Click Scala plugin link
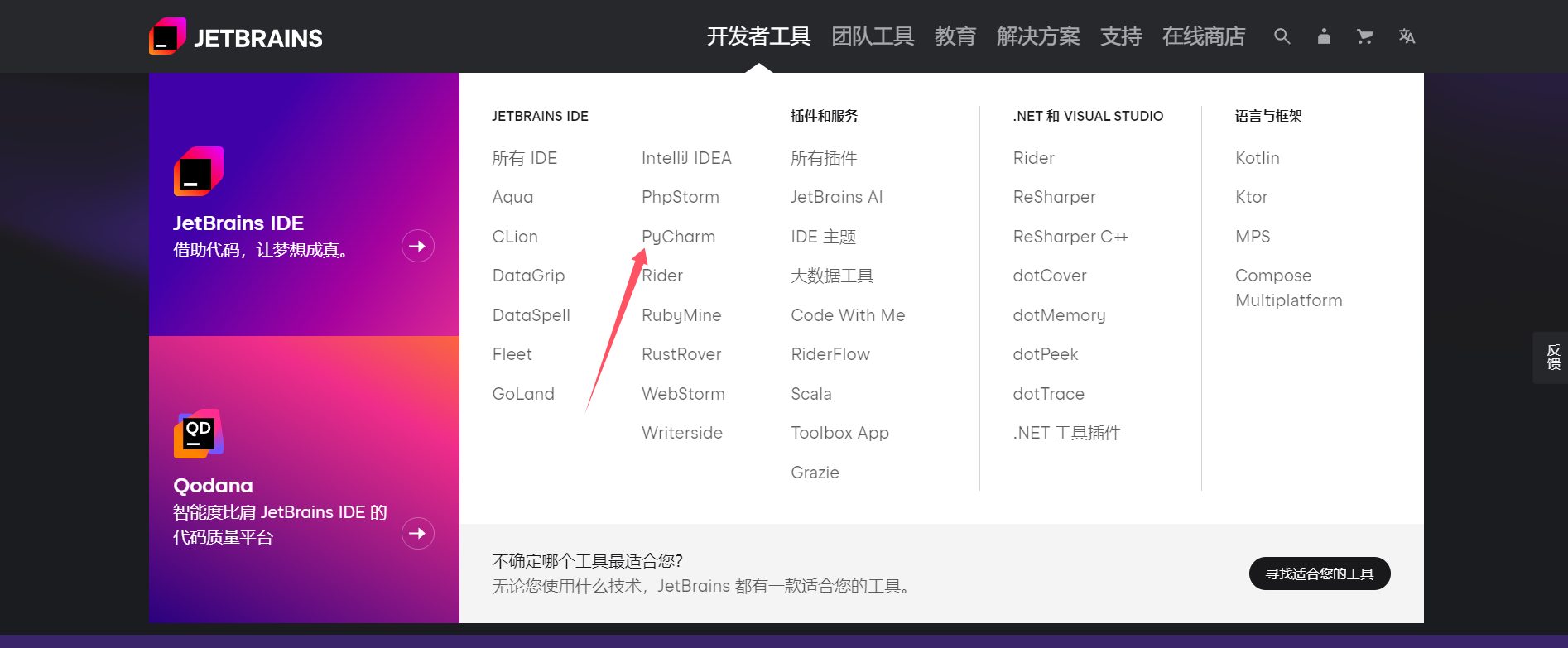 coord(811,394)
